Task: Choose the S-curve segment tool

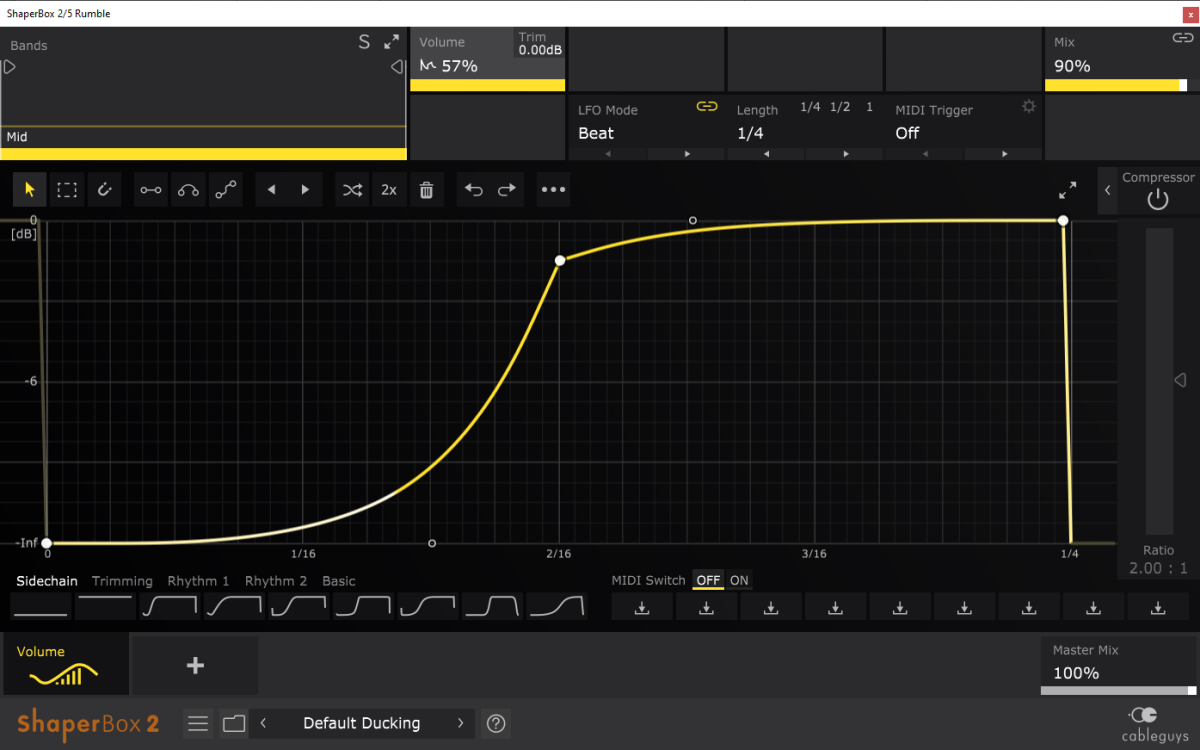Action: point(227,189)
